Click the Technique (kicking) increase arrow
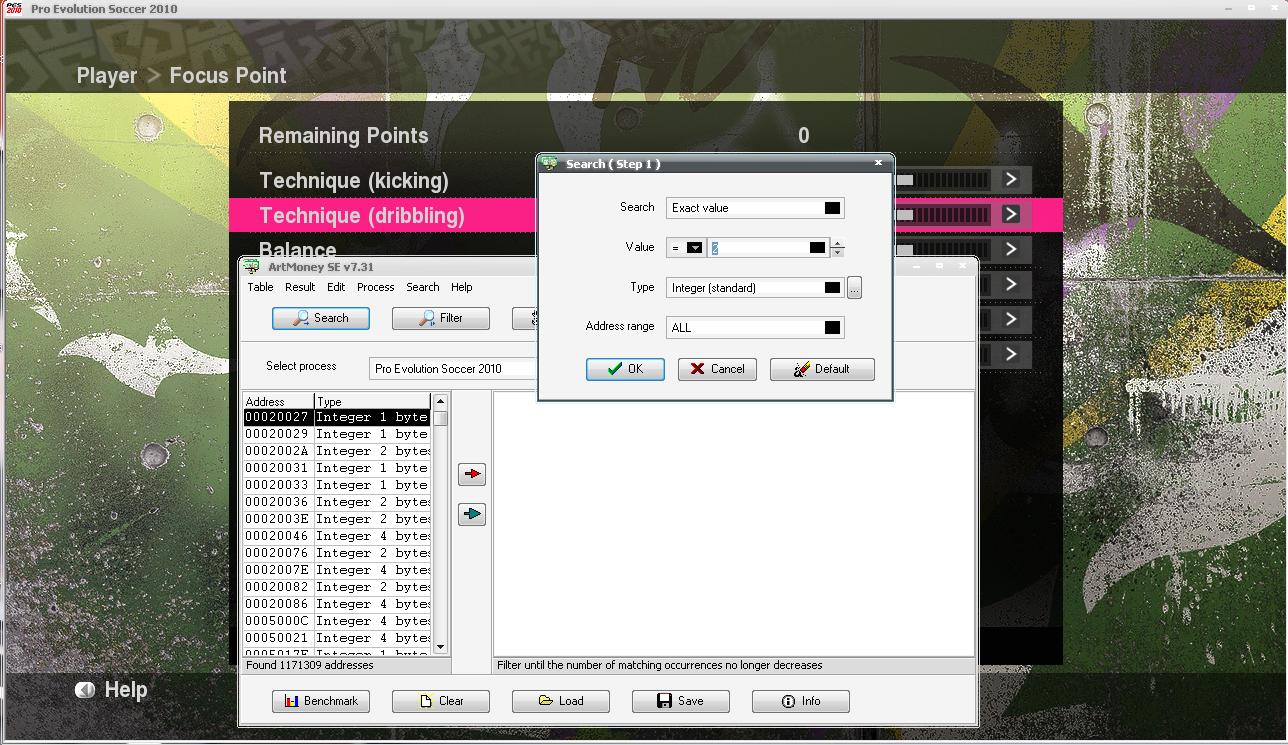The width and height of the screenshot is (1288, 745). click(x=1011, y=179)
